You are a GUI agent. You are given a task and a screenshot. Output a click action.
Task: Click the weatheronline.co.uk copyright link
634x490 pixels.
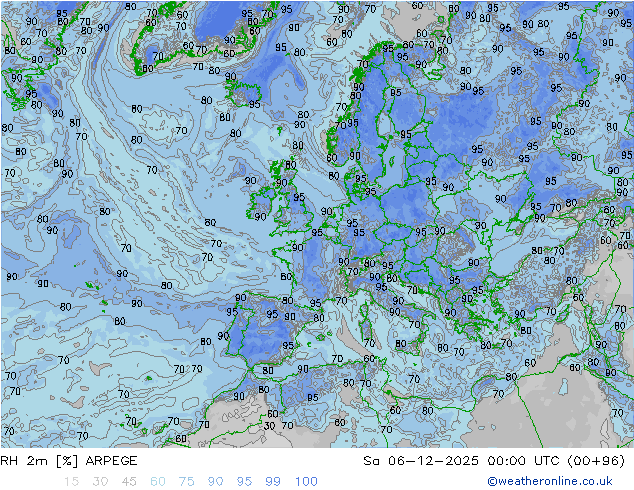coord(550,481)
